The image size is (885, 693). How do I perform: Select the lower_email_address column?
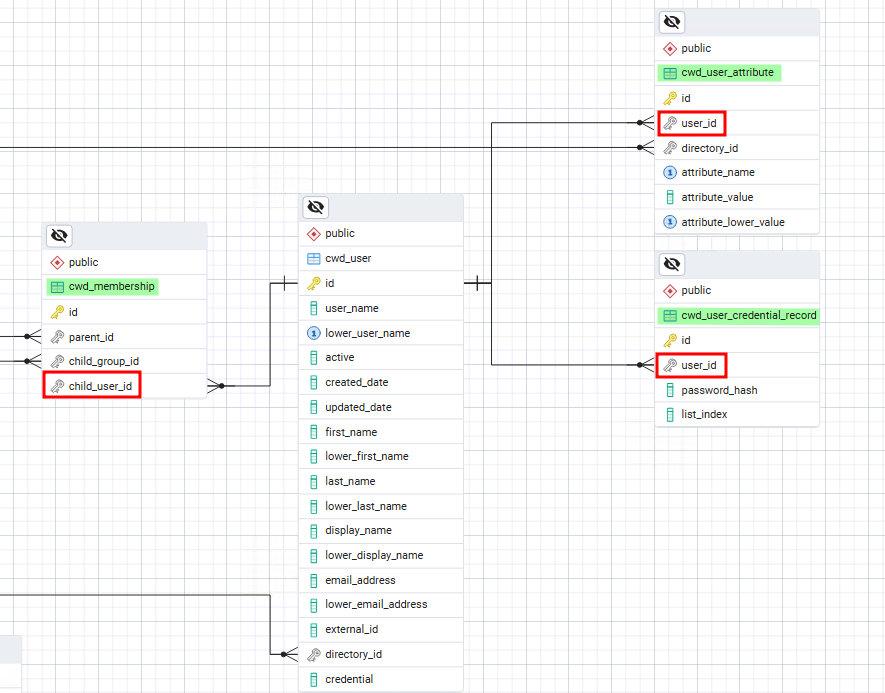pos(376,604)
